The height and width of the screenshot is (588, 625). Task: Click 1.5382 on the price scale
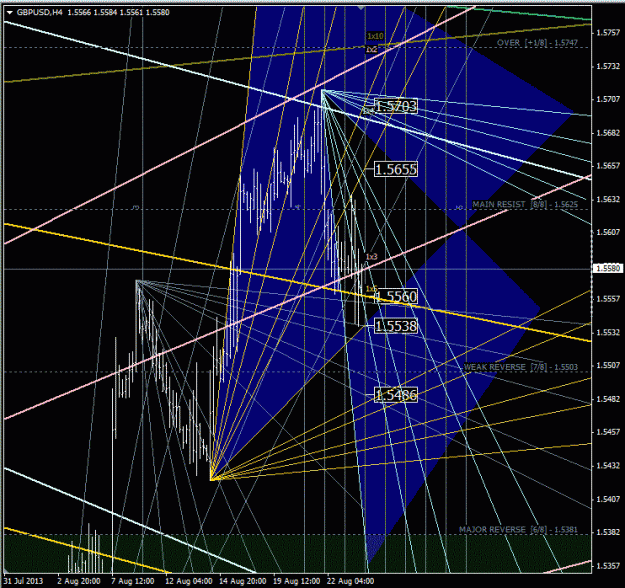(x=608, y=532)
